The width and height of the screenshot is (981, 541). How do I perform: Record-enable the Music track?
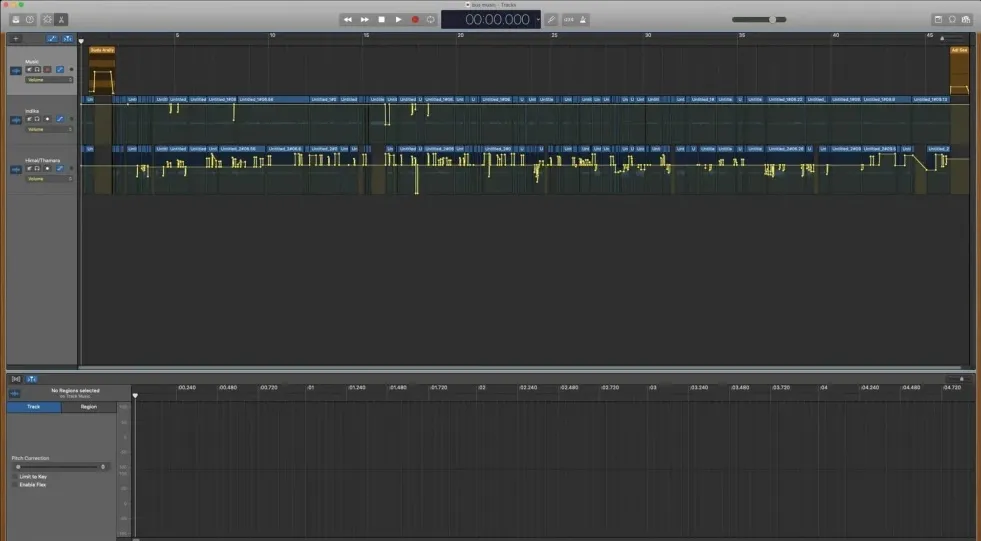click(47, 69)
